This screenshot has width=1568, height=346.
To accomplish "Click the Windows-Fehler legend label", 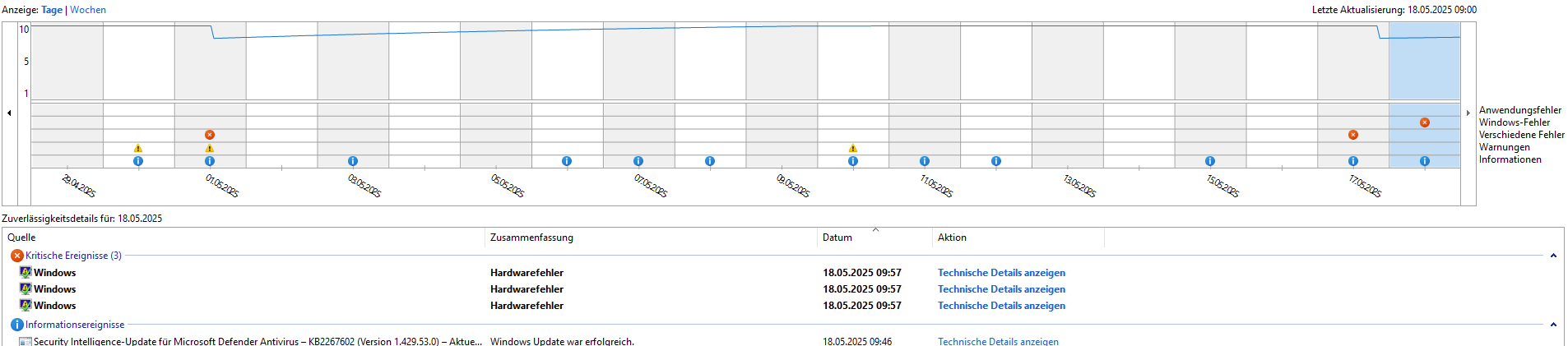I will [x=1514, y=122].
